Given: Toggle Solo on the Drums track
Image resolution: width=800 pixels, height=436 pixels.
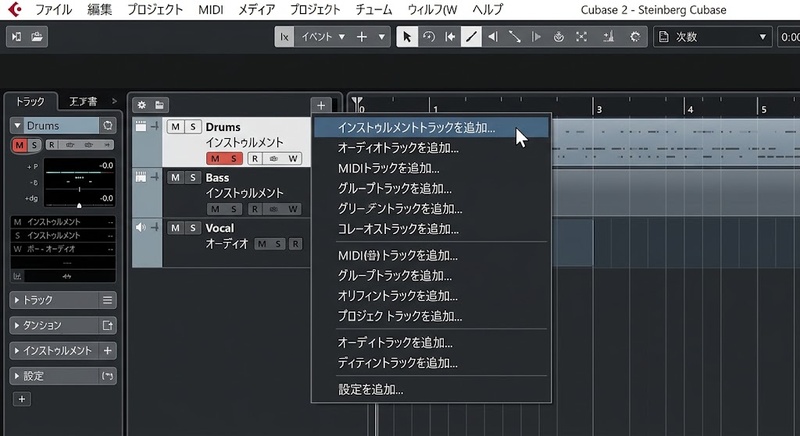Looking at the screenshot, I should (193, 126).
